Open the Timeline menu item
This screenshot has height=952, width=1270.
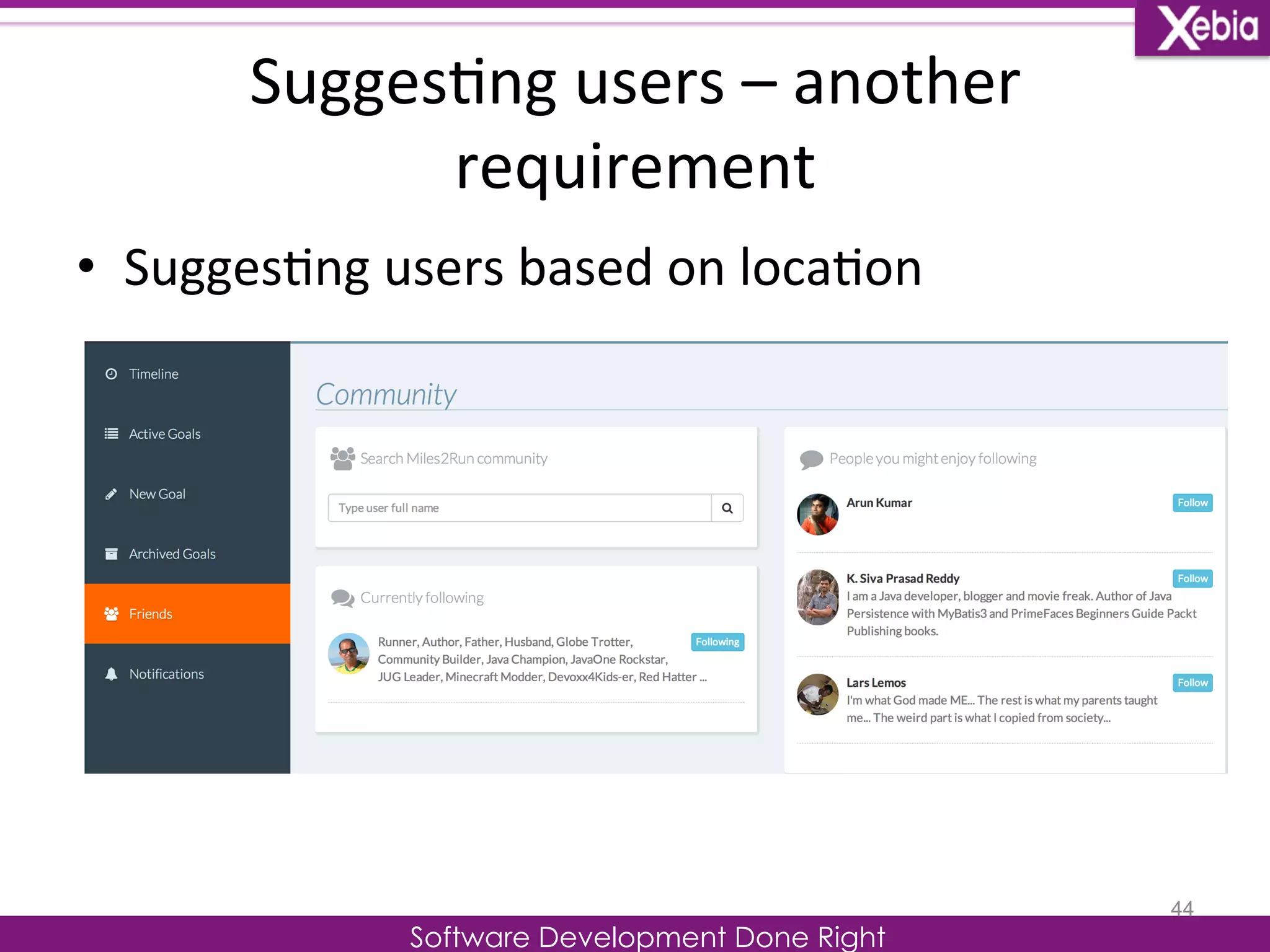click(x=154, y=374)
